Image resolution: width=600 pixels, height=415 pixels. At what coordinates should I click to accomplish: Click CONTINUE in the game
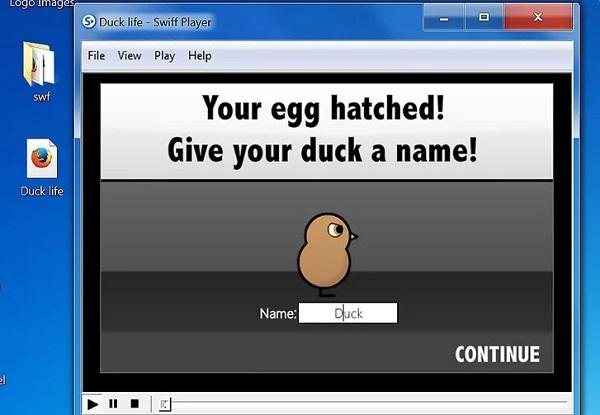(x=497, y=354)
